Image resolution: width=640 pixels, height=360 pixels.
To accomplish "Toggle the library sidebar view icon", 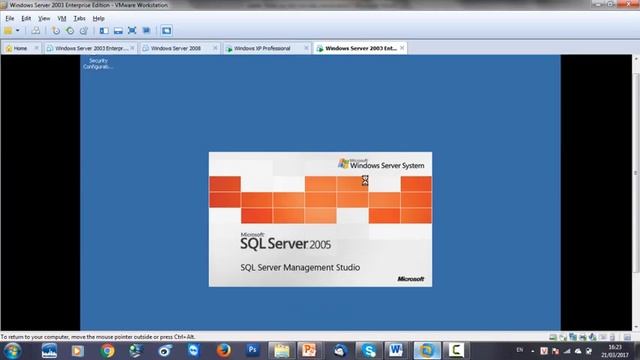I will click(x=104, y=31).
